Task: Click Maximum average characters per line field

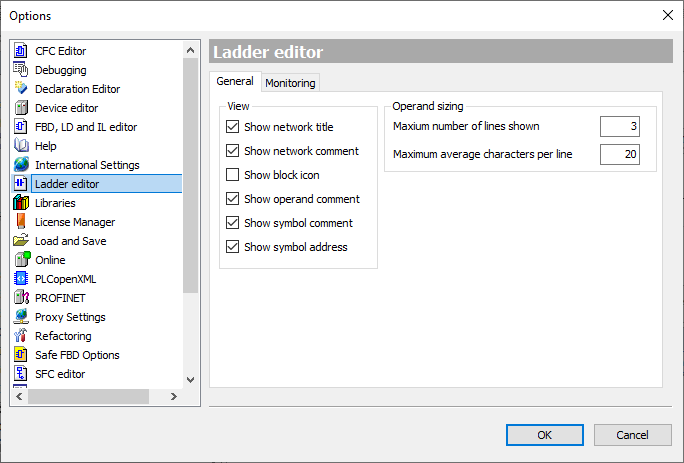Action: point(620,154)
